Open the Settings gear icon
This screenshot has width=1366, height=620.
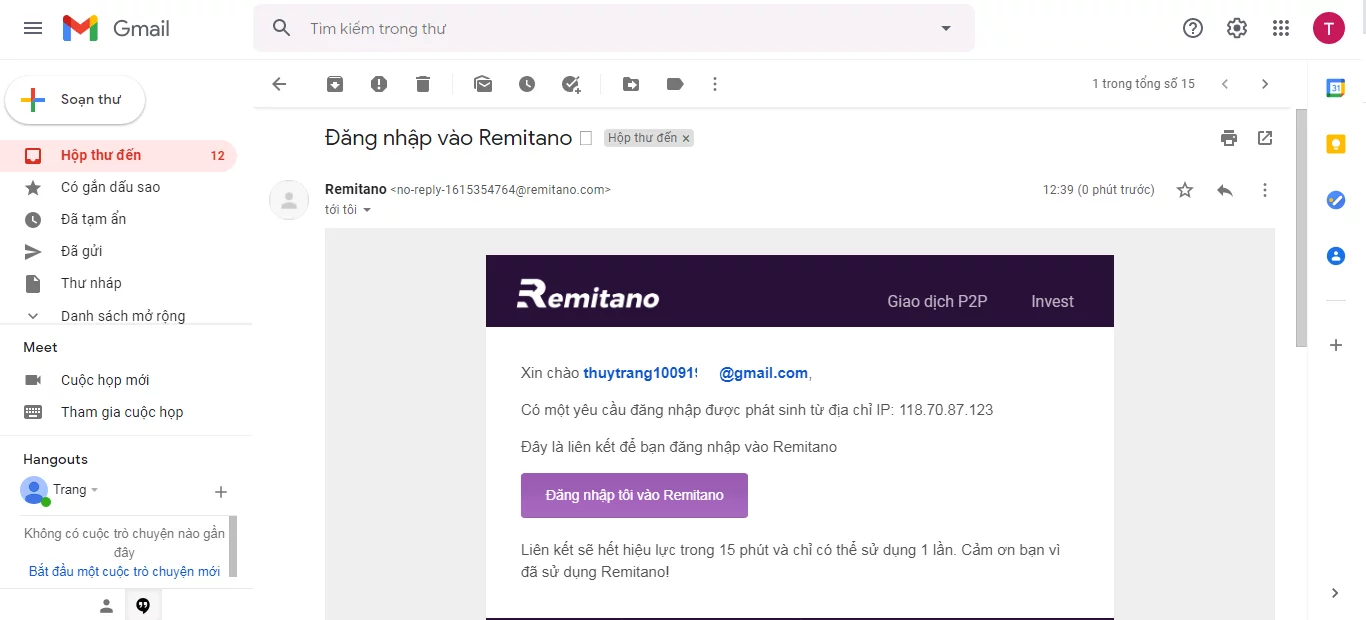pos(1237,28)
